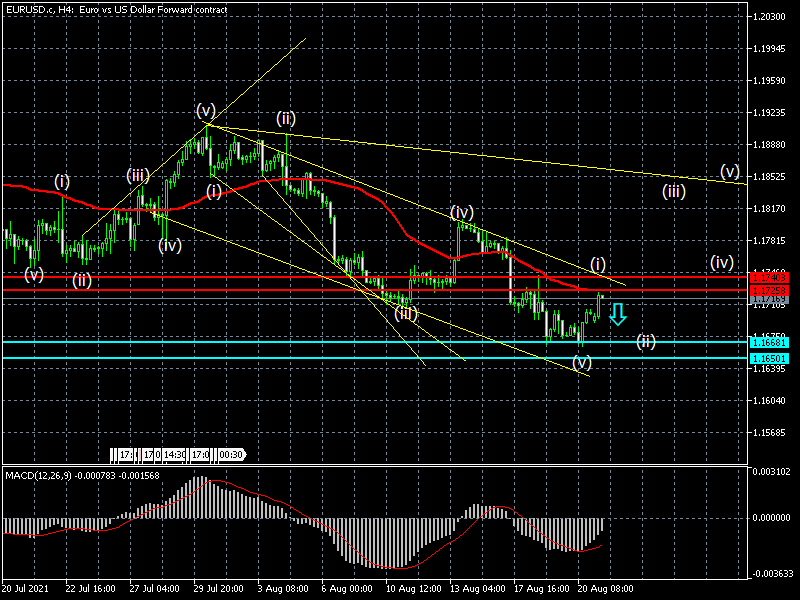Click the (iii) wave label at far right
The image size is (800, 600).
coord(673,190)
